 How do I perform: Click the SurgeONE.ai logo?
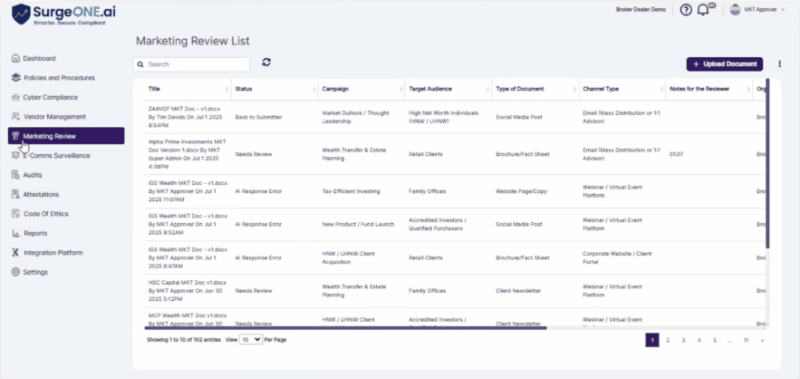click(64, 14)
